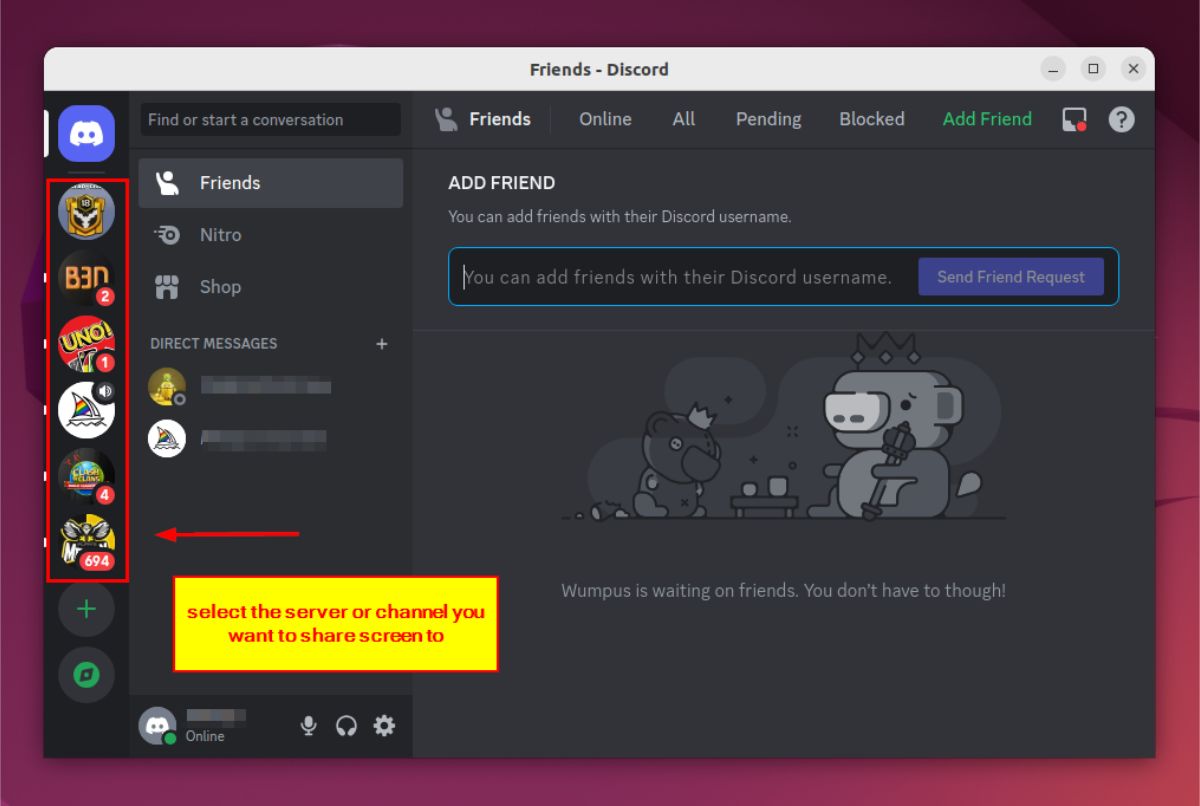Viewport: 1200px width, 806px height.
Task: Open the Add Friend view
Action: coord(986,119)
